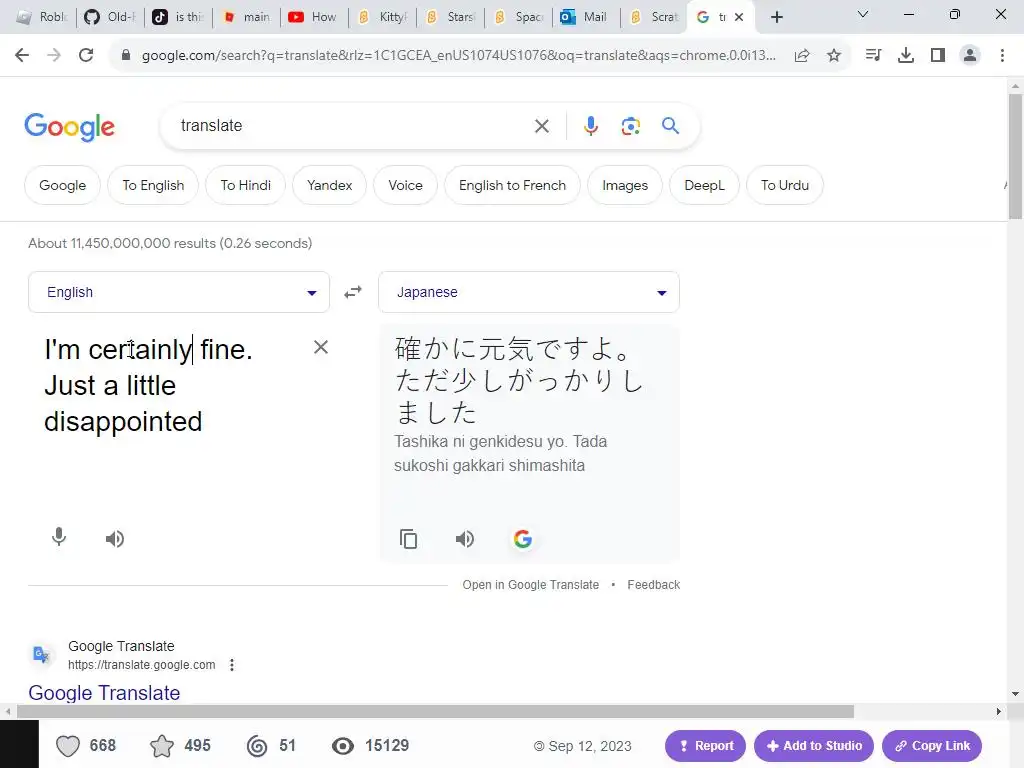Image resolution: width=1024 pixels, height=768 pixels.
Task: Click the Google Translate result favicon
Action: [x=41, y=654]
